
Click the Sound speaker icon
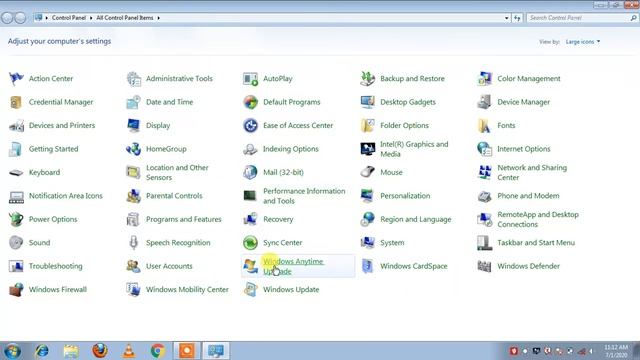click(16, 242)
